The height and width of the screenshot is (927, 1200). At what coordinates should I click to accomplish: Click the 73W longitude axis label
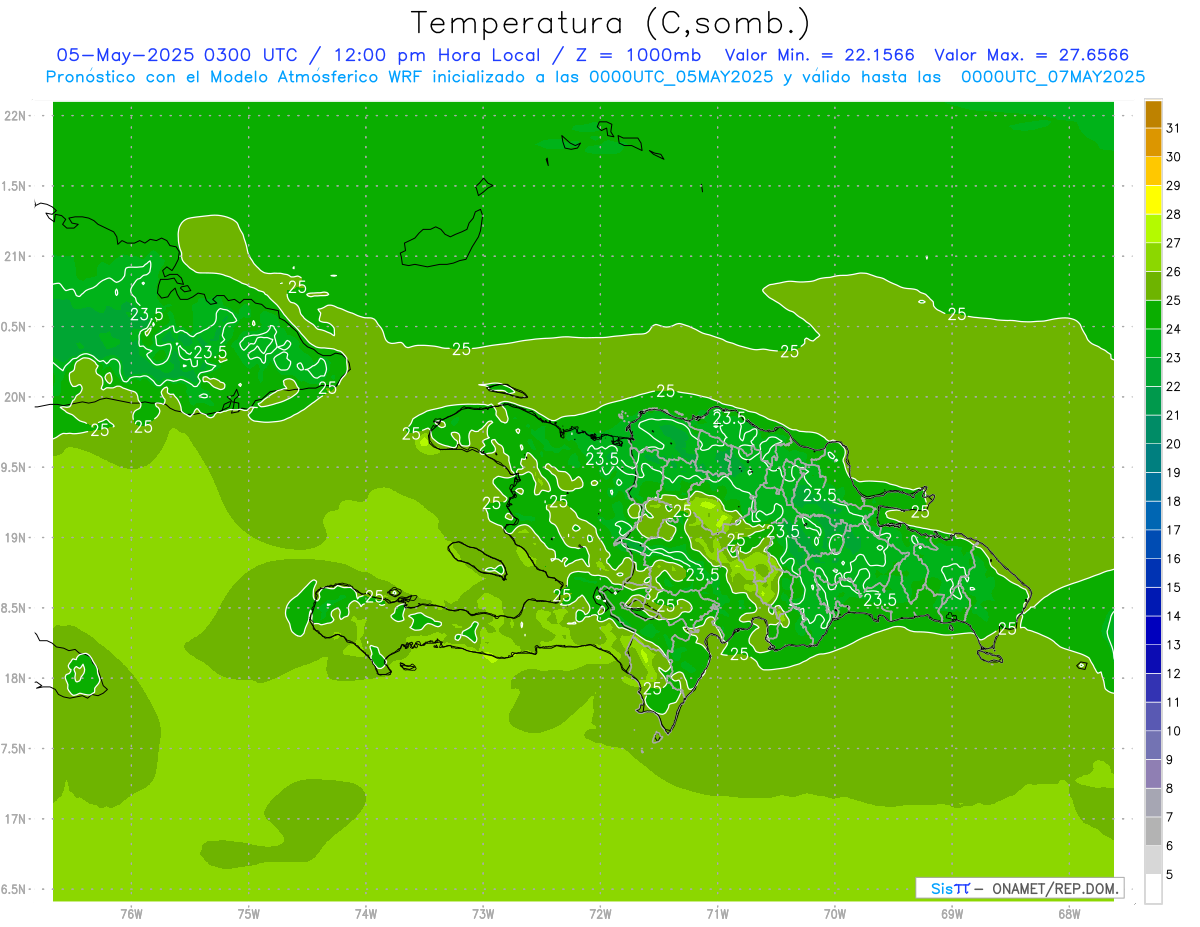coord(483,913)
